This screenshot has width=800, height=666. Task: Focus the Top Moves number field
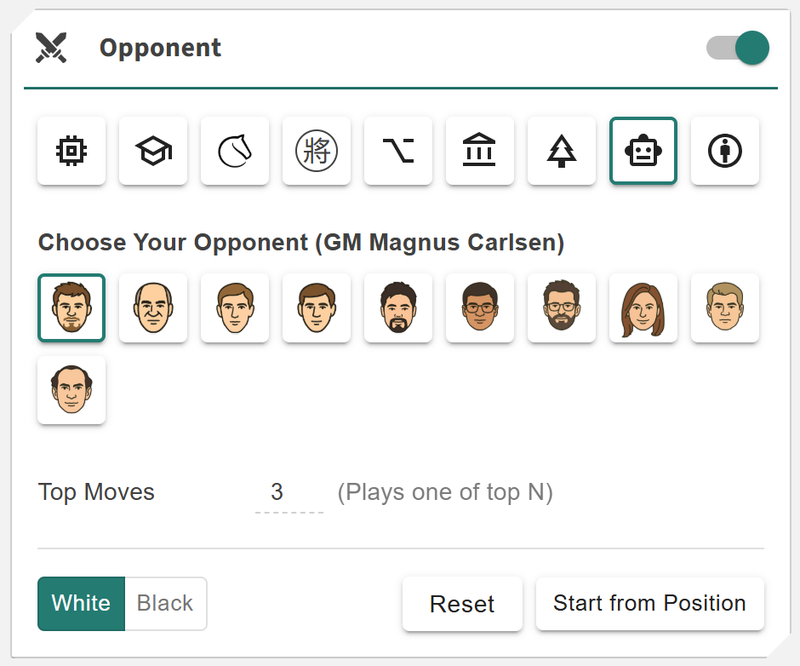(288, 492)
